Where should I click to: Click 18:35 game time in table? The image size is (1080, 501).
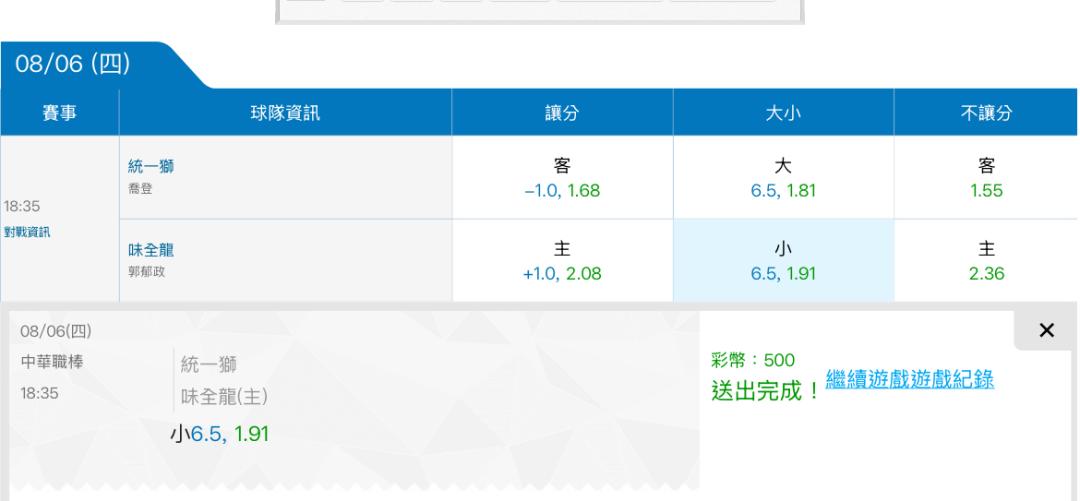pyautogui.click(x=22, y=206)
